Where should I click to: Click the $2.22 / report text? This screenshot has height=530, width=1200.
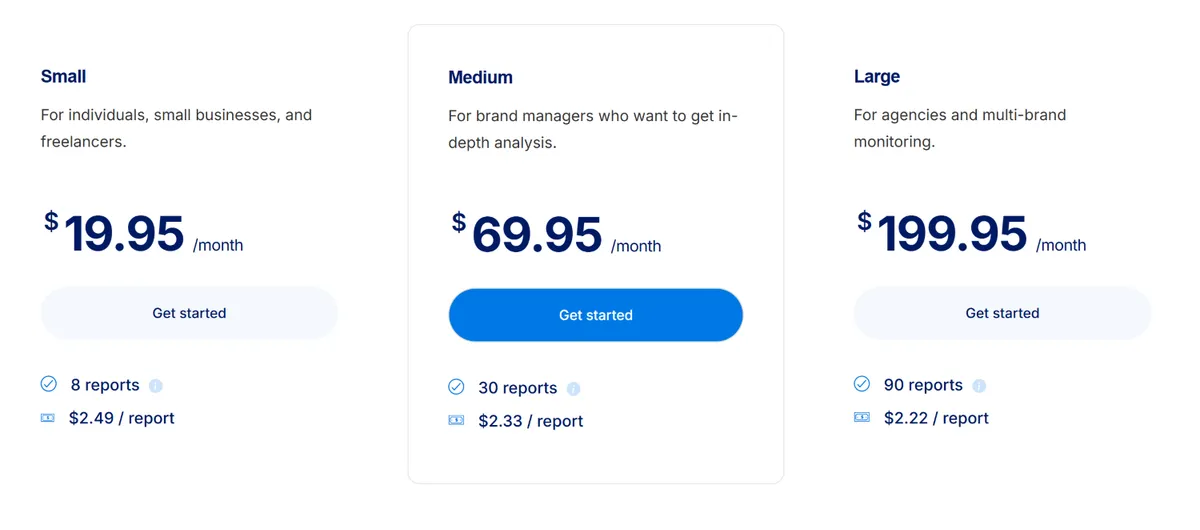click(936, 418)
